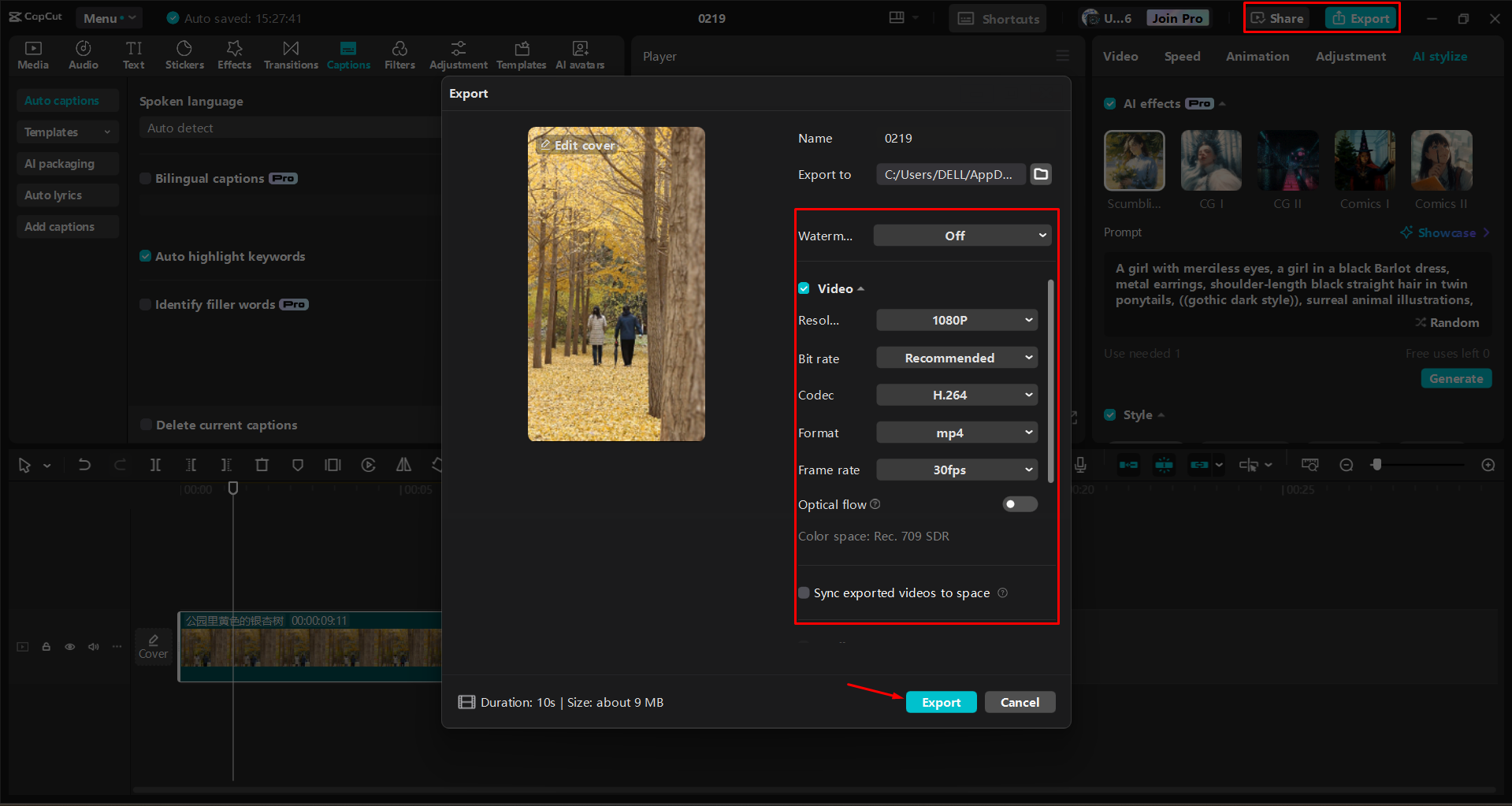This screenshot has height=806, width=1512.
Task: Open the CapCut Menu
Action: tap(109, 17)
